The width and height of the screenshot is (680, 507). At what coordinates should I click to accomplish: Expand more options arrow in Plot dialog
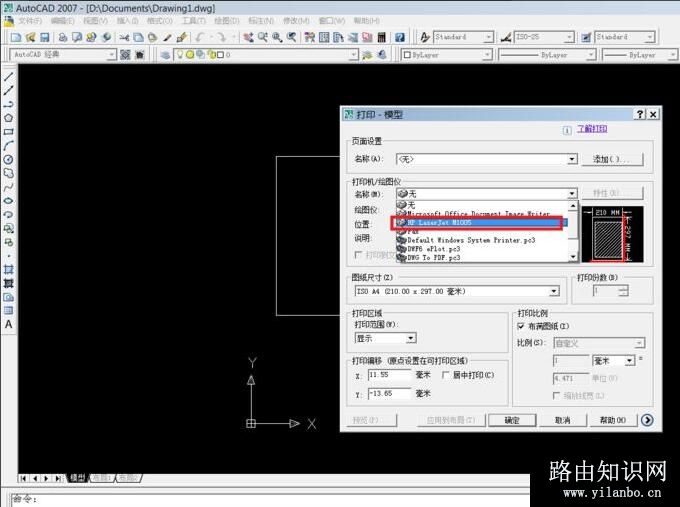[647, 420]
